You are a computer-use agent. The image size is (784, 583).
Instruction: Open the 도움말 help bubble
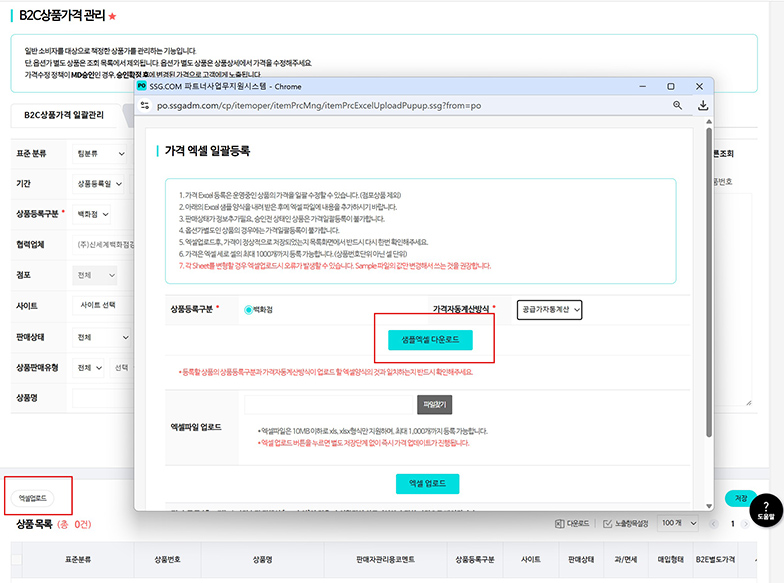tap(765, 511)
